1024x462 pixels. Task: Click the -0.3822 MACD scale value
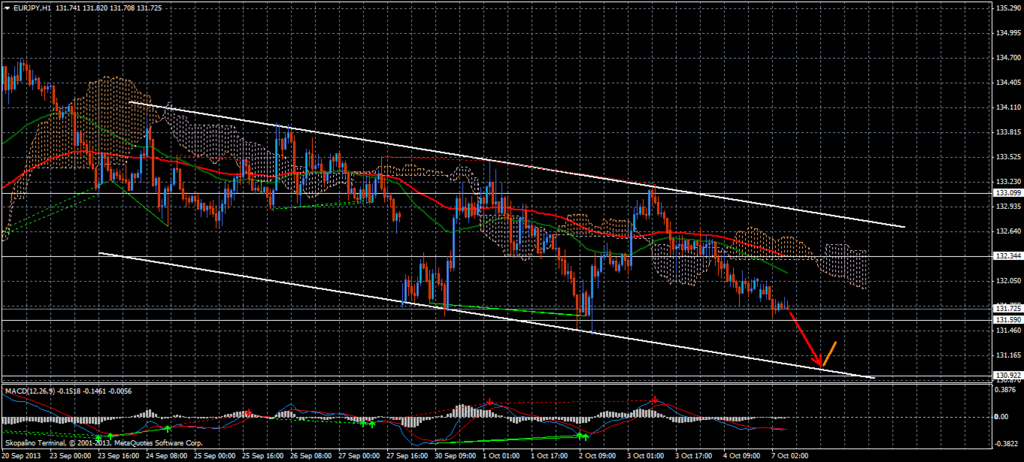tap(1008, 442)
